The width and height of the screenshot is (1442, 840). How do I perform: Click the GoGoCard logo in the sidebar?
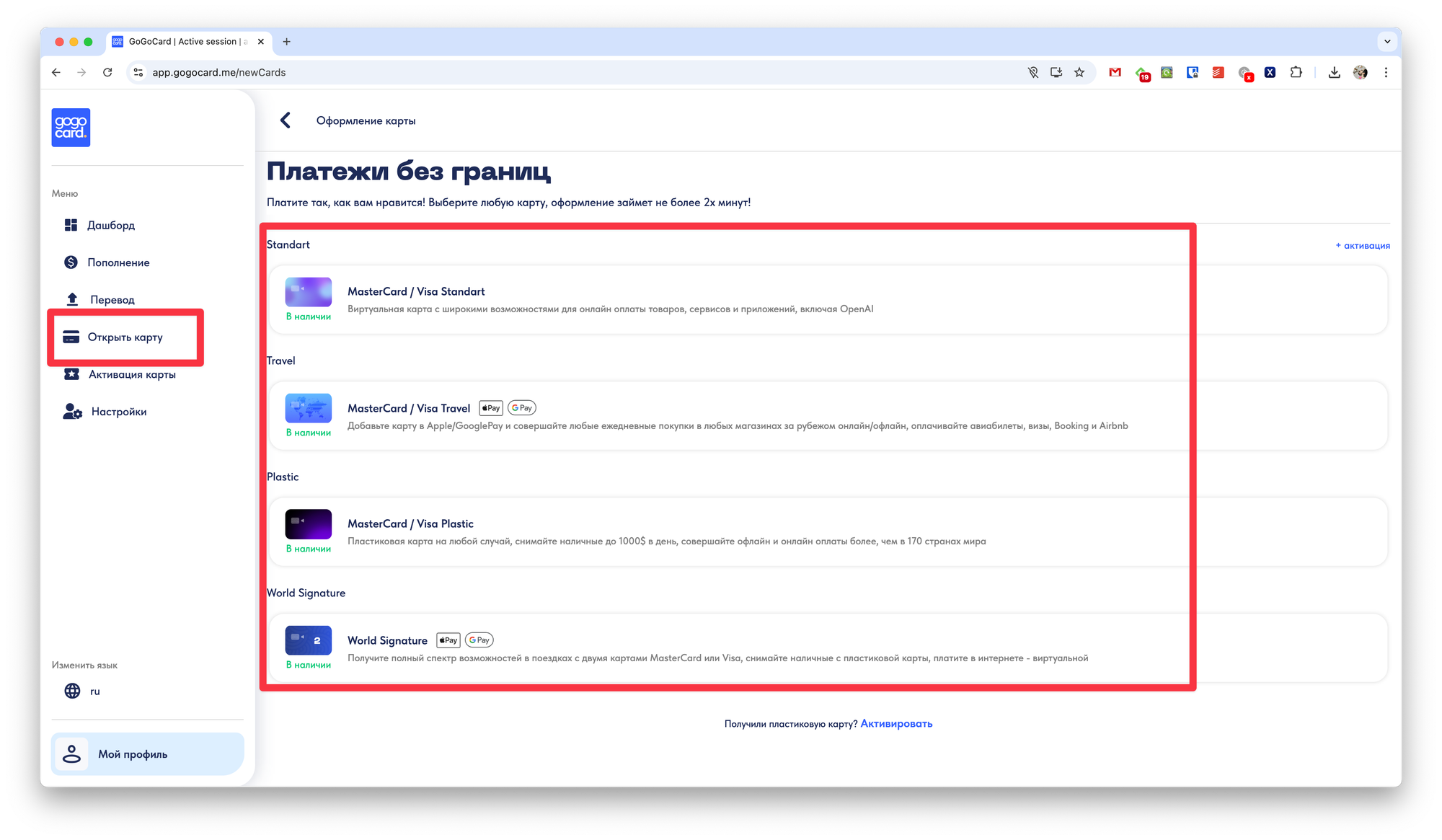pyautogui.click(x=71, y=128)
